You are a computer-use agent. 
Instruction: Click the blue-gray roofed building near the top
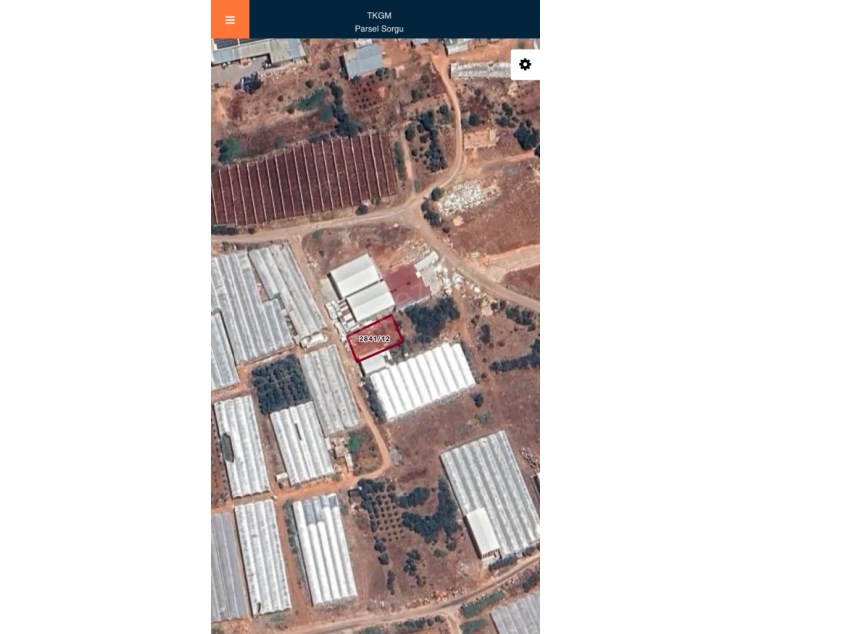tap(363, 60)
